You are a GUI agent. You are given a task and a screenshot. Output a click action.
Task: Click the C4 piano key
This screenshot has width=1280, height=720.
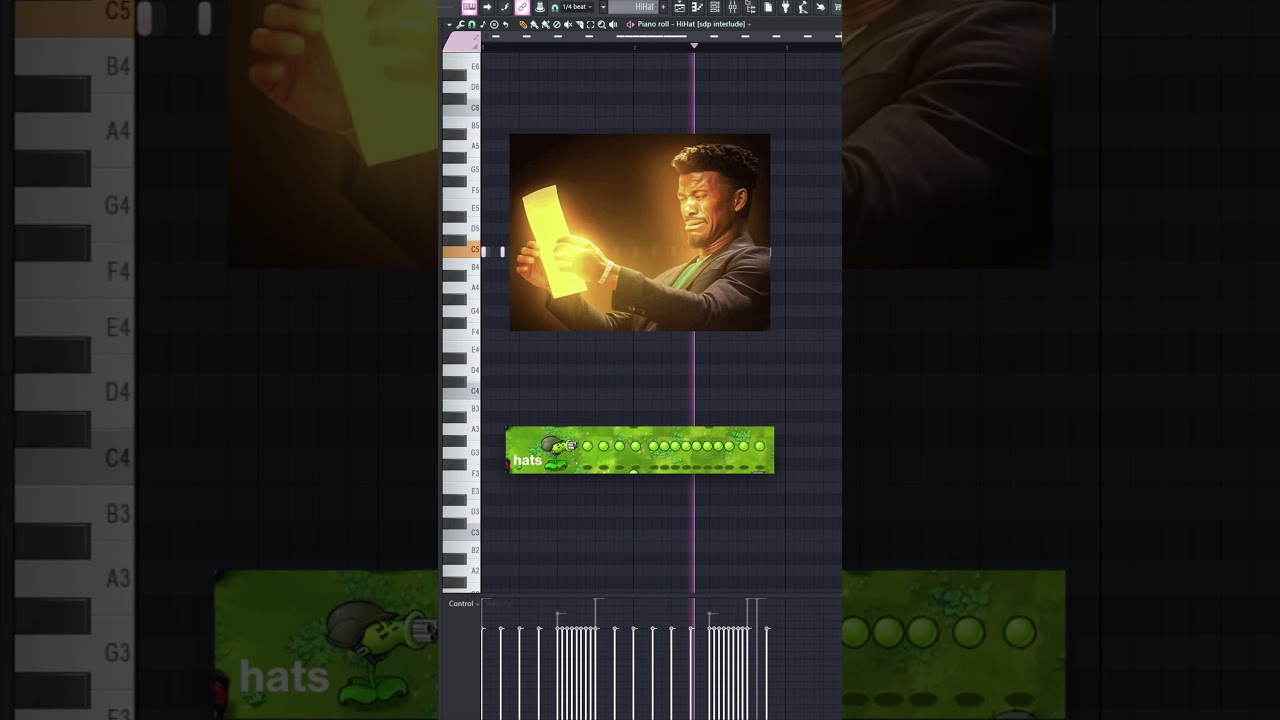[x=461, y=390]
